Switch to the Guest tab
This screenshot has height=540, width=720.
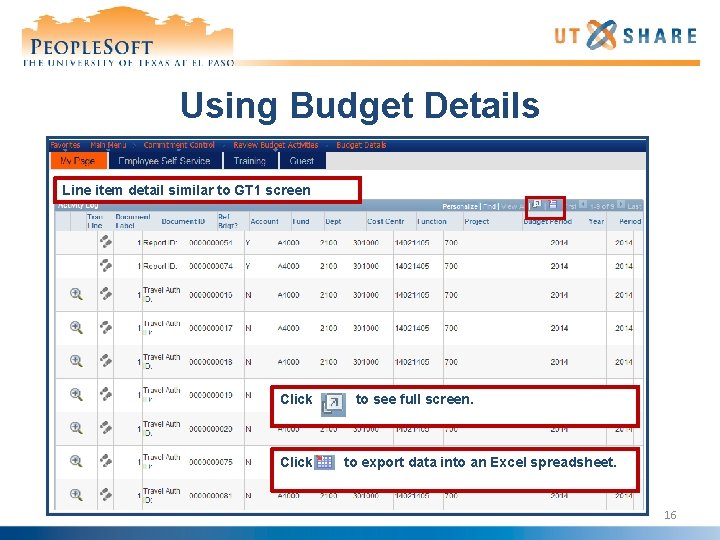(x=302, y=161)
